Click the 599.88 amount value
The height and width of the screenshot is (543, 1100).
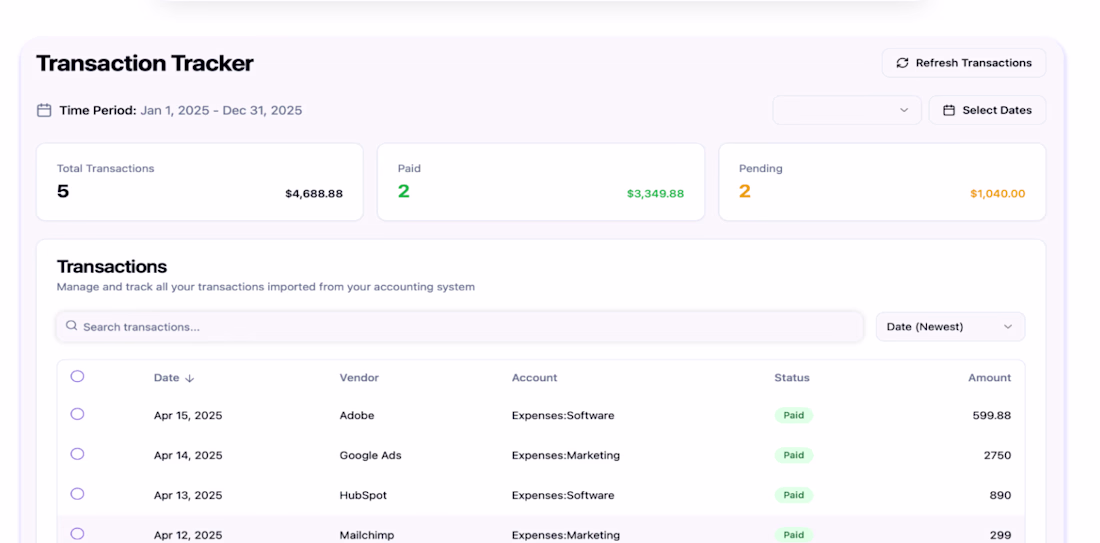992,415
